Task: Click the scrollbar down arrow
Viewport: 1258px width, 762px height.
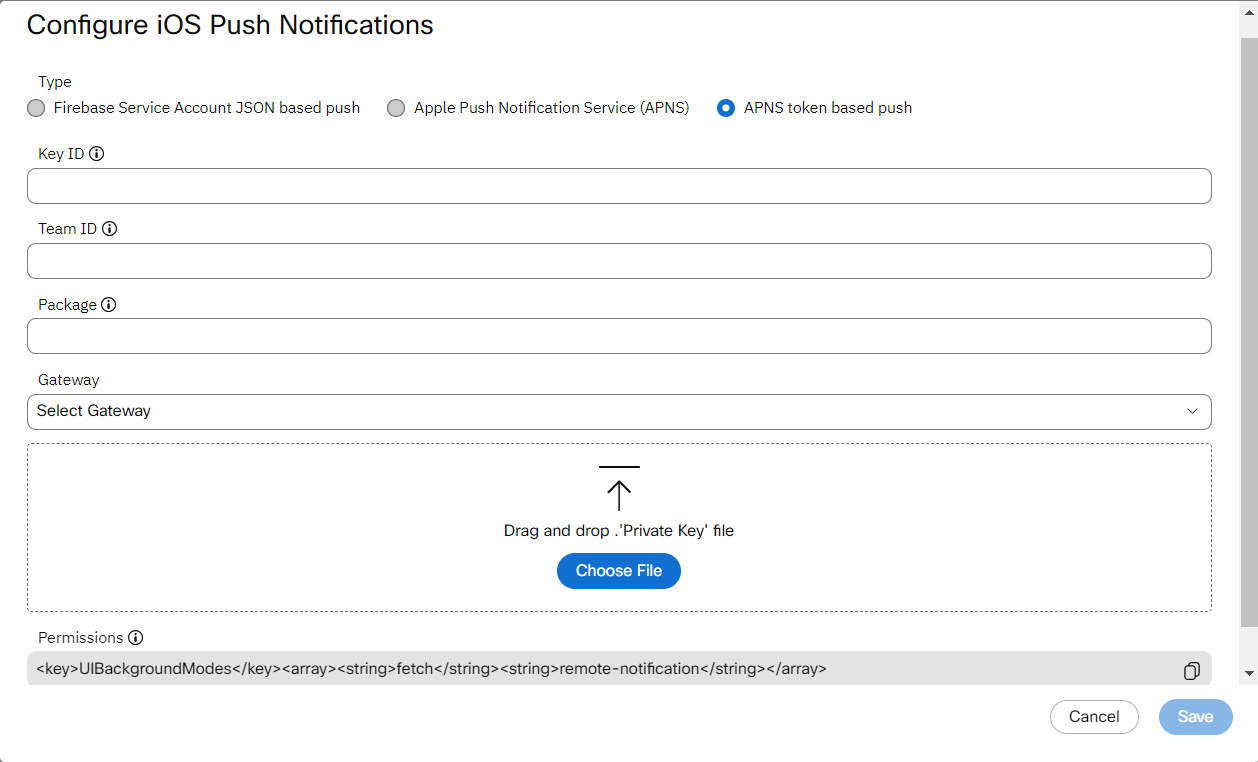Action: [1249, 672]
